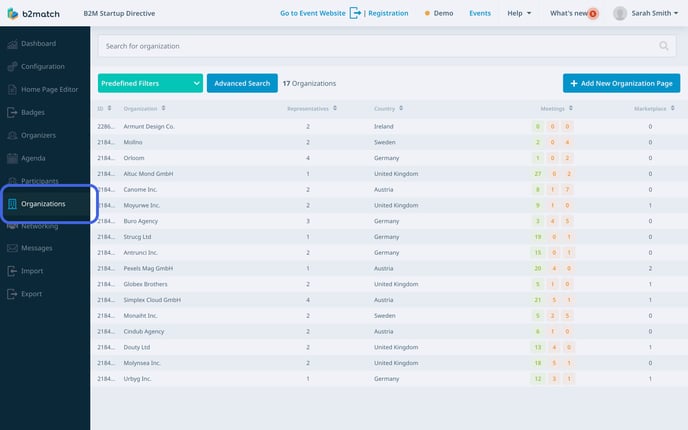This screenshot has width=688, height=430.
Task: Open Export in the sidebar
Action: click(32, 294)
